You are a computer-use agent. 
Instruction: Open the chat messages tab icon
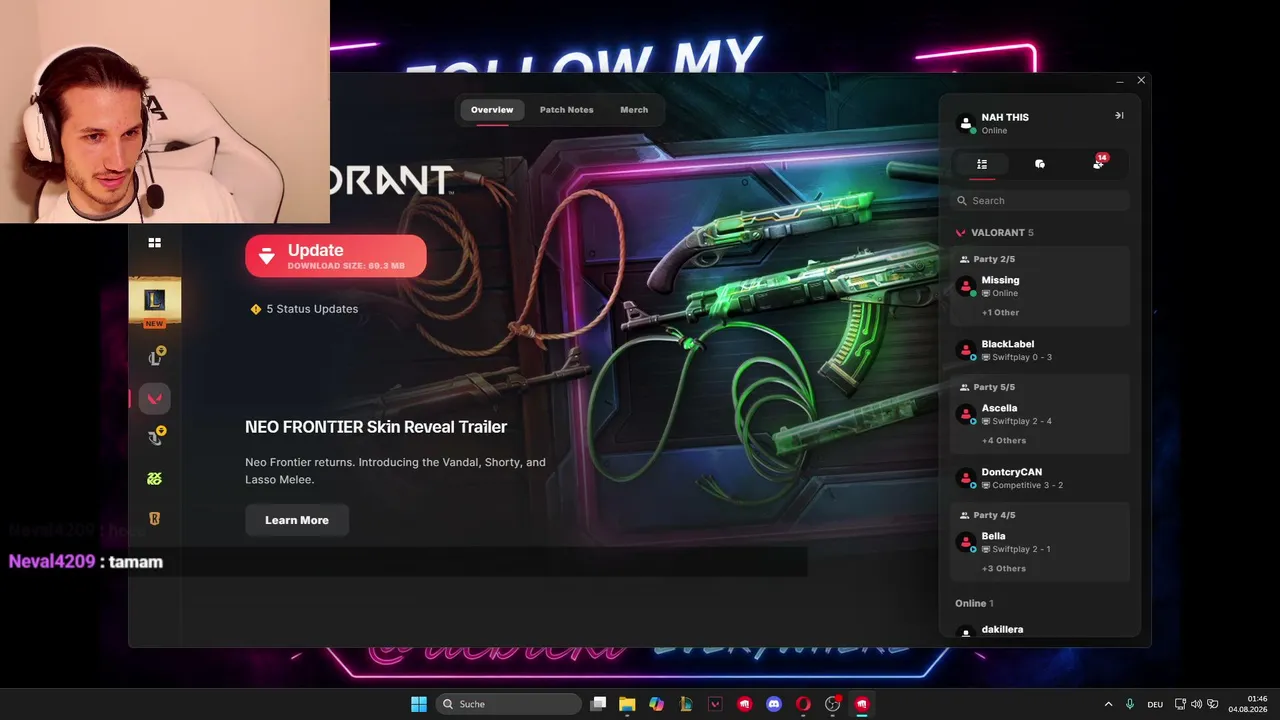point(1040,164)
